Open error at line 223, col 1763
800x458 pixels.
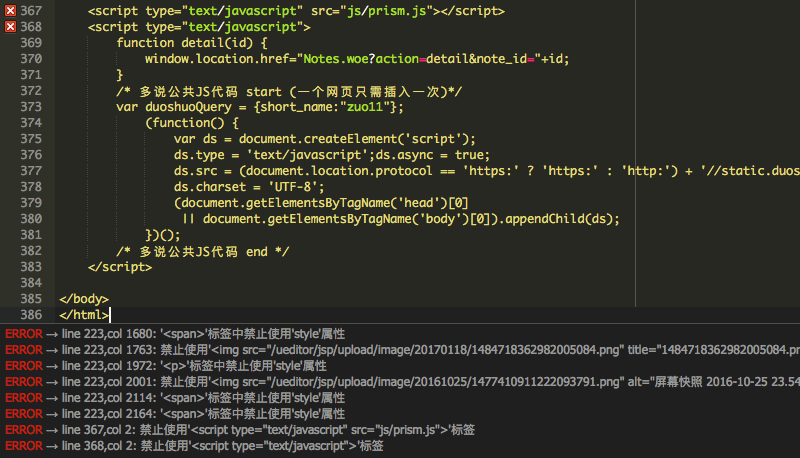(x=402, y=350)
